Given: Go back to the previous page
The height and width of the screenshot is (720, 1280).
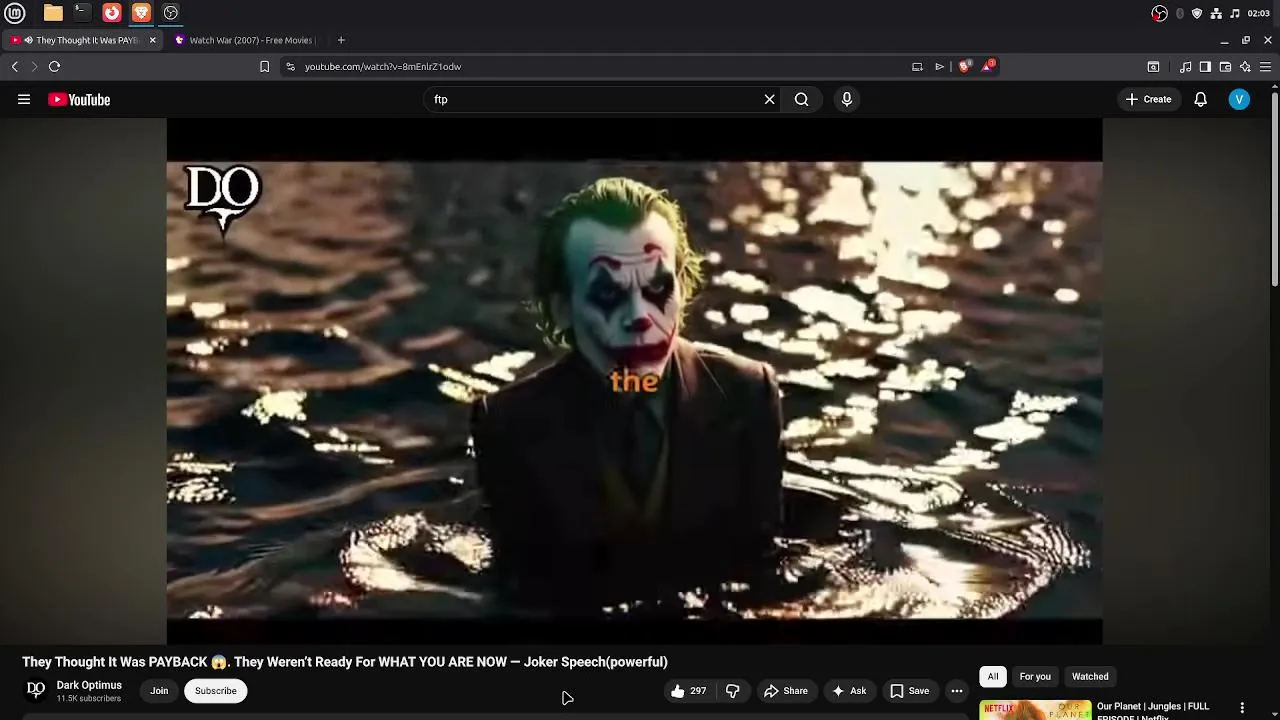Looking at the screenshot, I should [15, 66].
